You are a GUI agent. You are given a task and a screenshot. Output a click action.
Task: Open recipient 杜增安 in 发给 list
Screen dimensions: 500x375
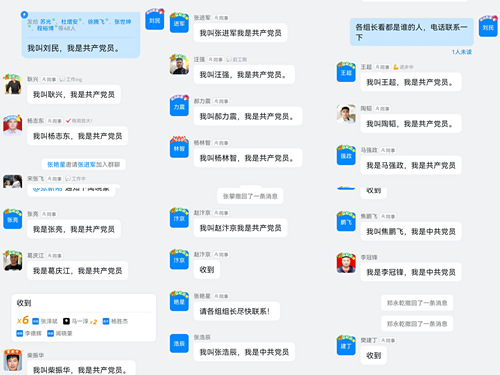[x=69, y=22]
